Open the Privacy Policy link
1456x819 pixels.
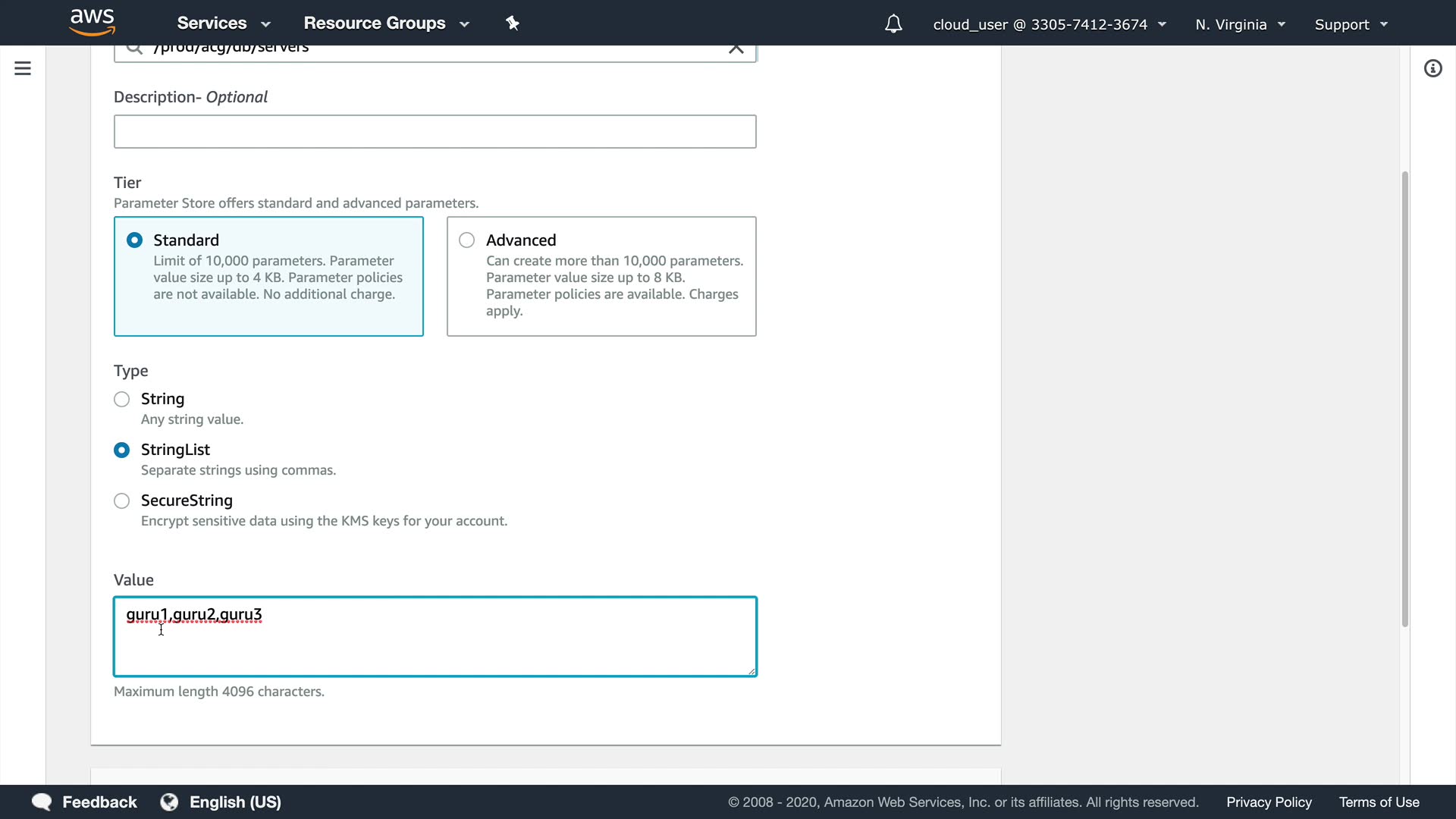[1269, 802]
